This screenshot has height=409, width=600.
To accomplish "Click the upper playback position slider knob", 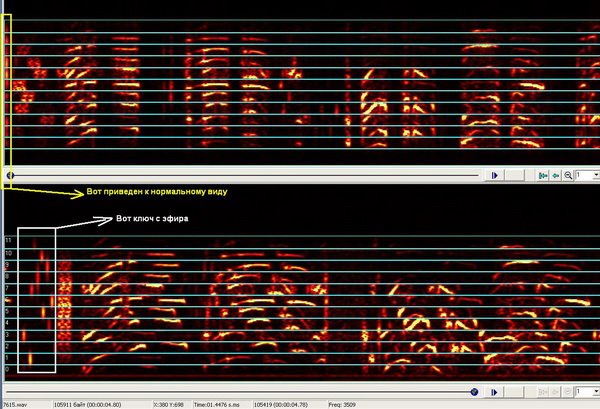I will (x=10, y=176).
